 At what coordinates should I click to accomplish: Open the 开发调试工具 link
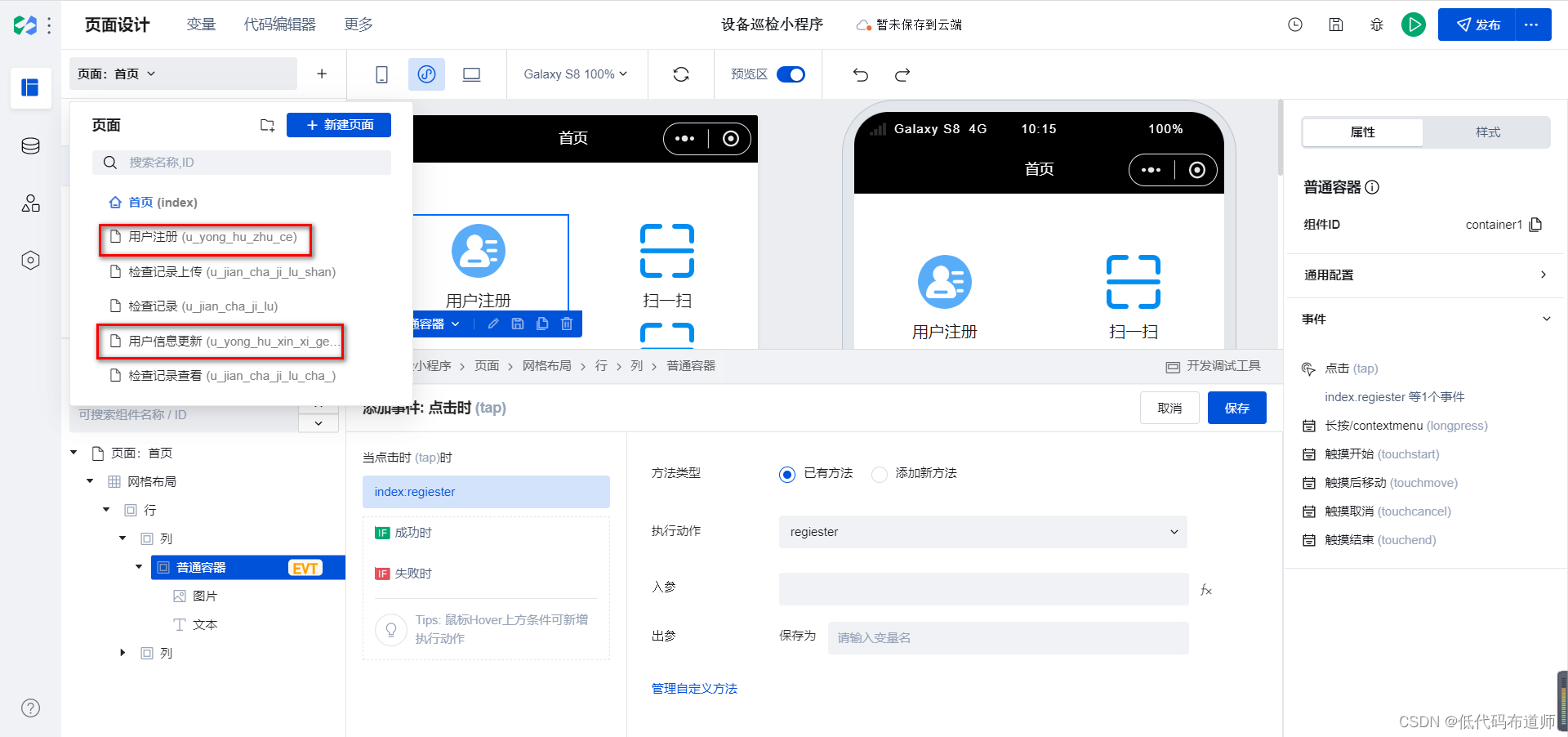(x=1214, y=366)
